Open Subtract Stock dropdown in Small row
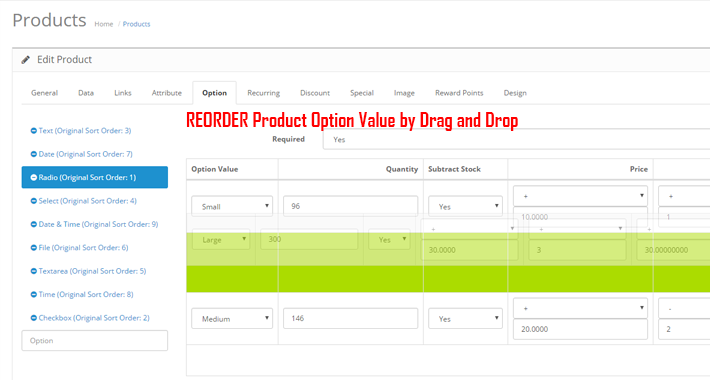Viewport: 710px width, 380px height. click(465, 207)
